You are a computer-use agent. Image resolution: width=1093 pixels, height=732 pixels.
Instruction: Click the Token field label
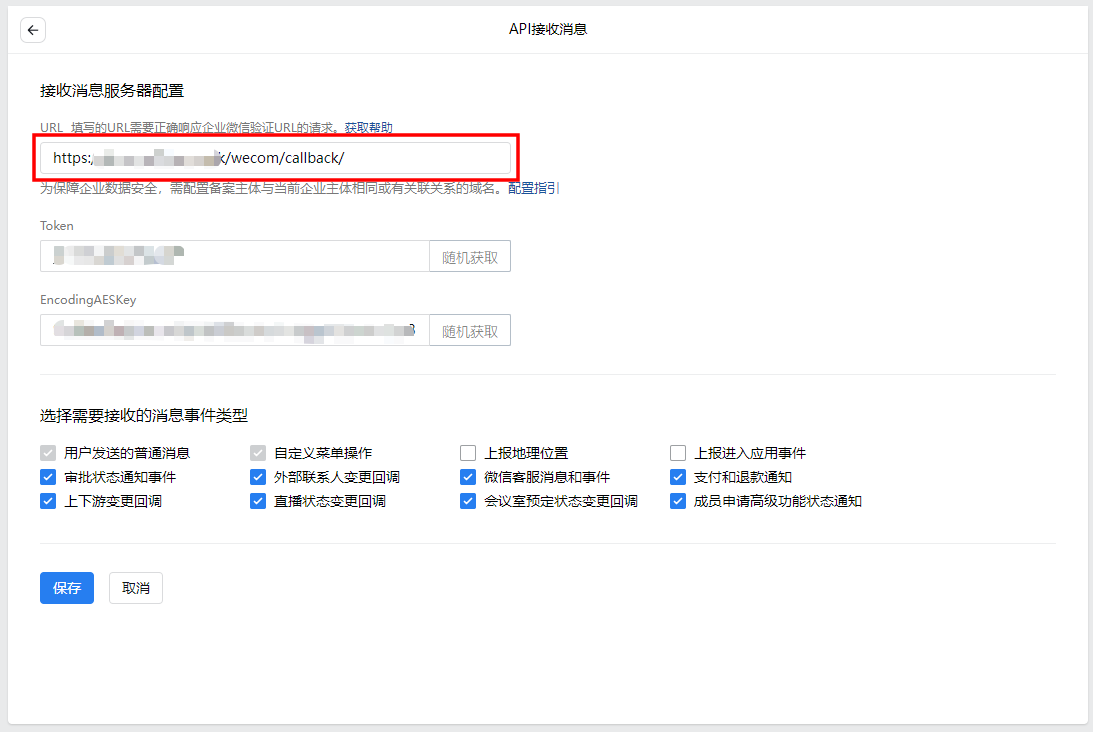point(56,226)
